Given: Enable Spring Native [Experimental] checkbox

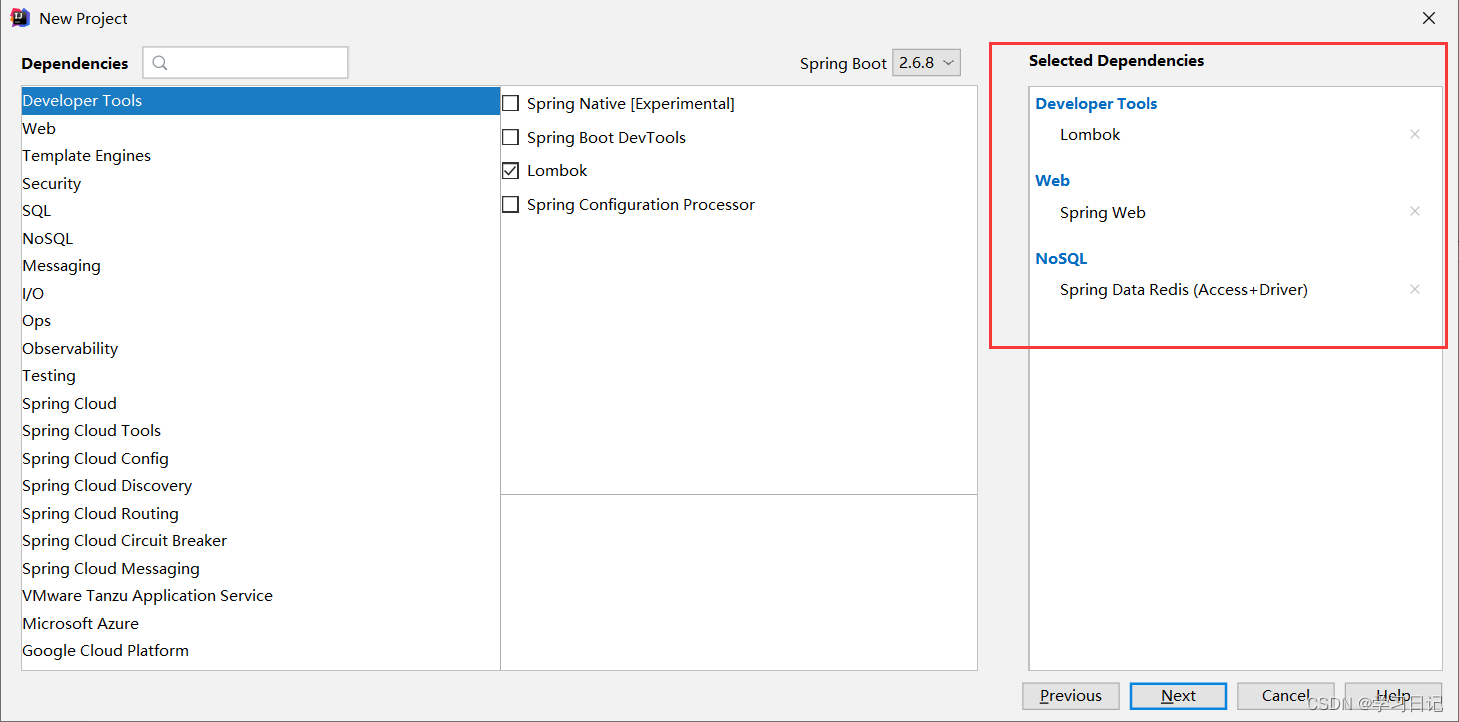Looking at the screenshot, I should 511,103.
